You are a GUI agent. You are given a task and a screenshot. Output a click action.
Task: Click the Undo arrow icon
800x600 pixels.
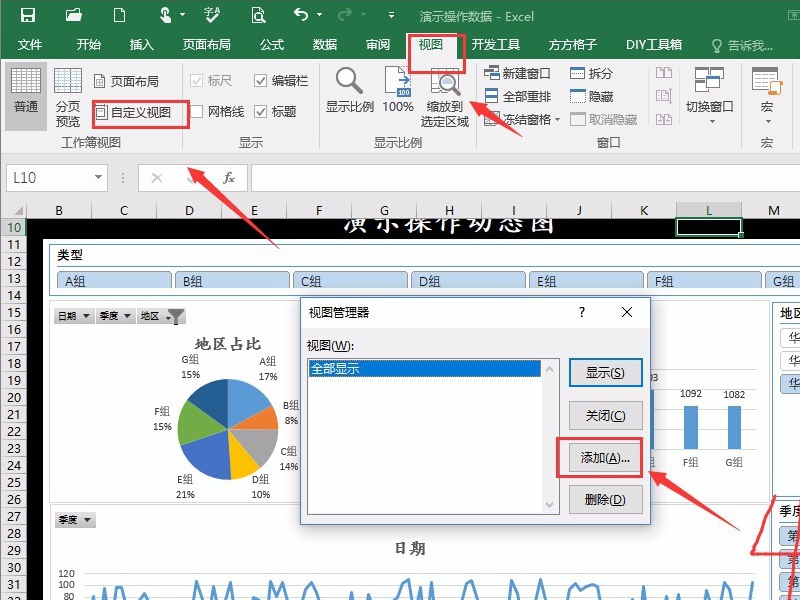tap(301, 15)
